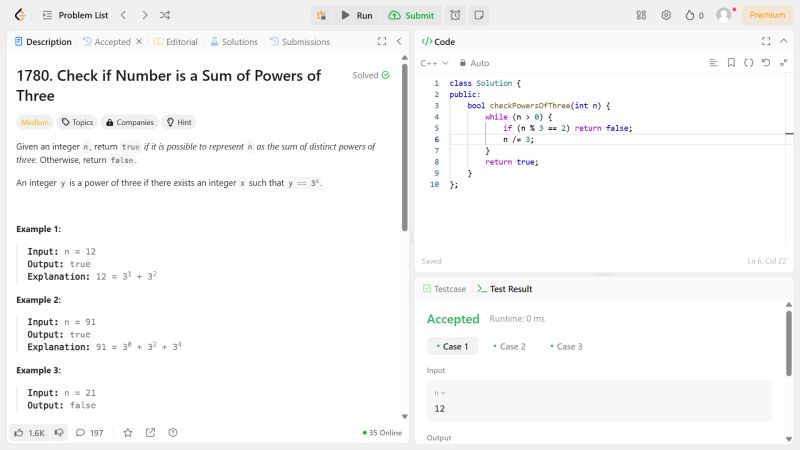Open settings gear icon

(666, 15)
